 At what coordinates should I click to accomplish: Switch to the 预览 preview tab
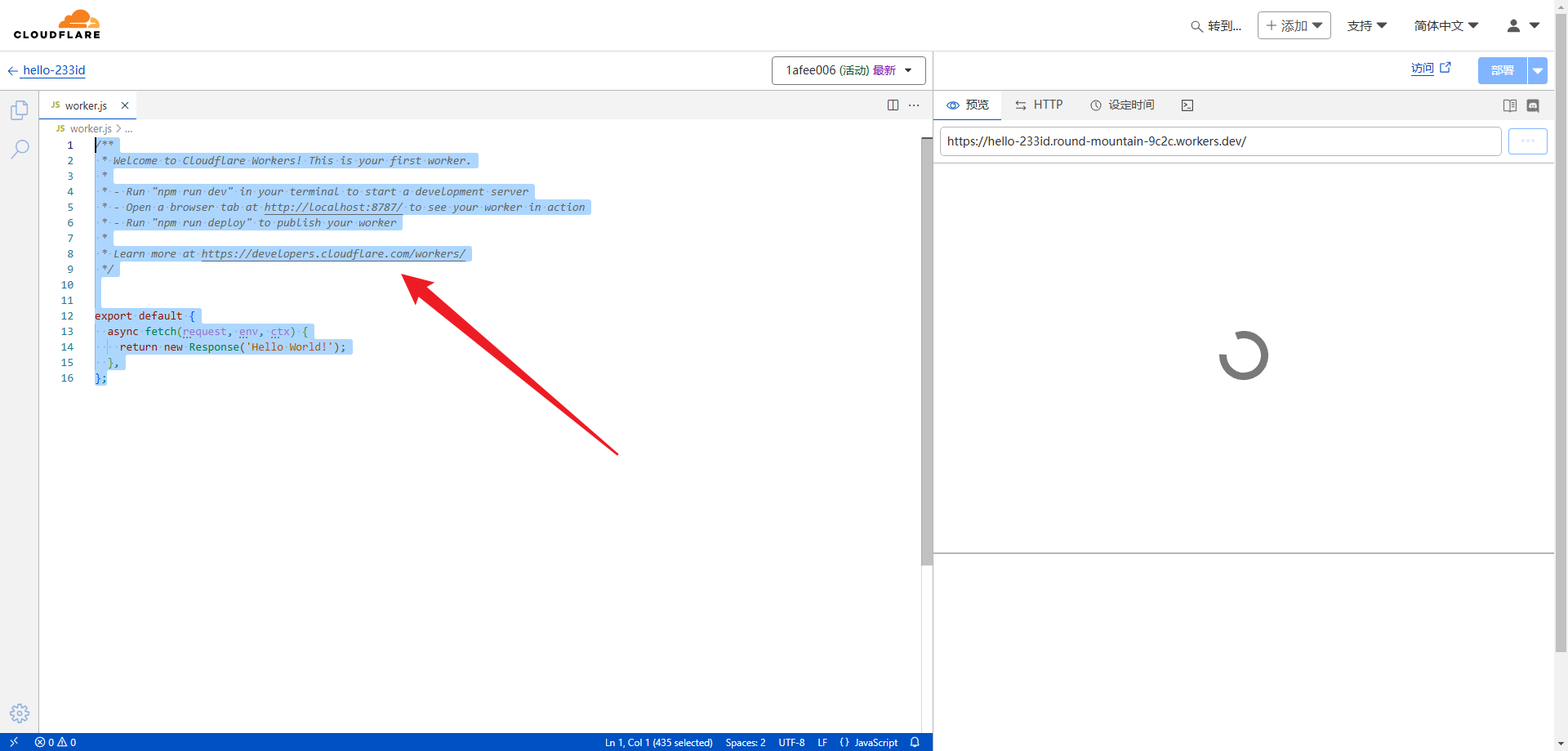click(968, 105)
